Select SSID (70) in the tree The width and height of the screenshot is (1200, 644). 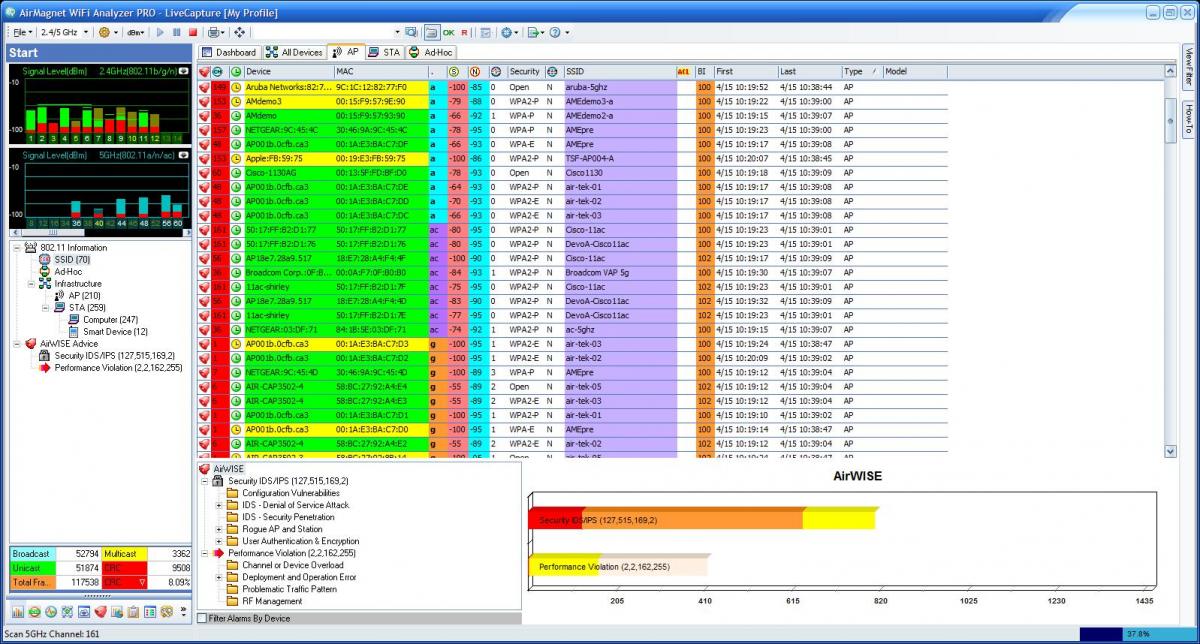click(x=70, y=260)
